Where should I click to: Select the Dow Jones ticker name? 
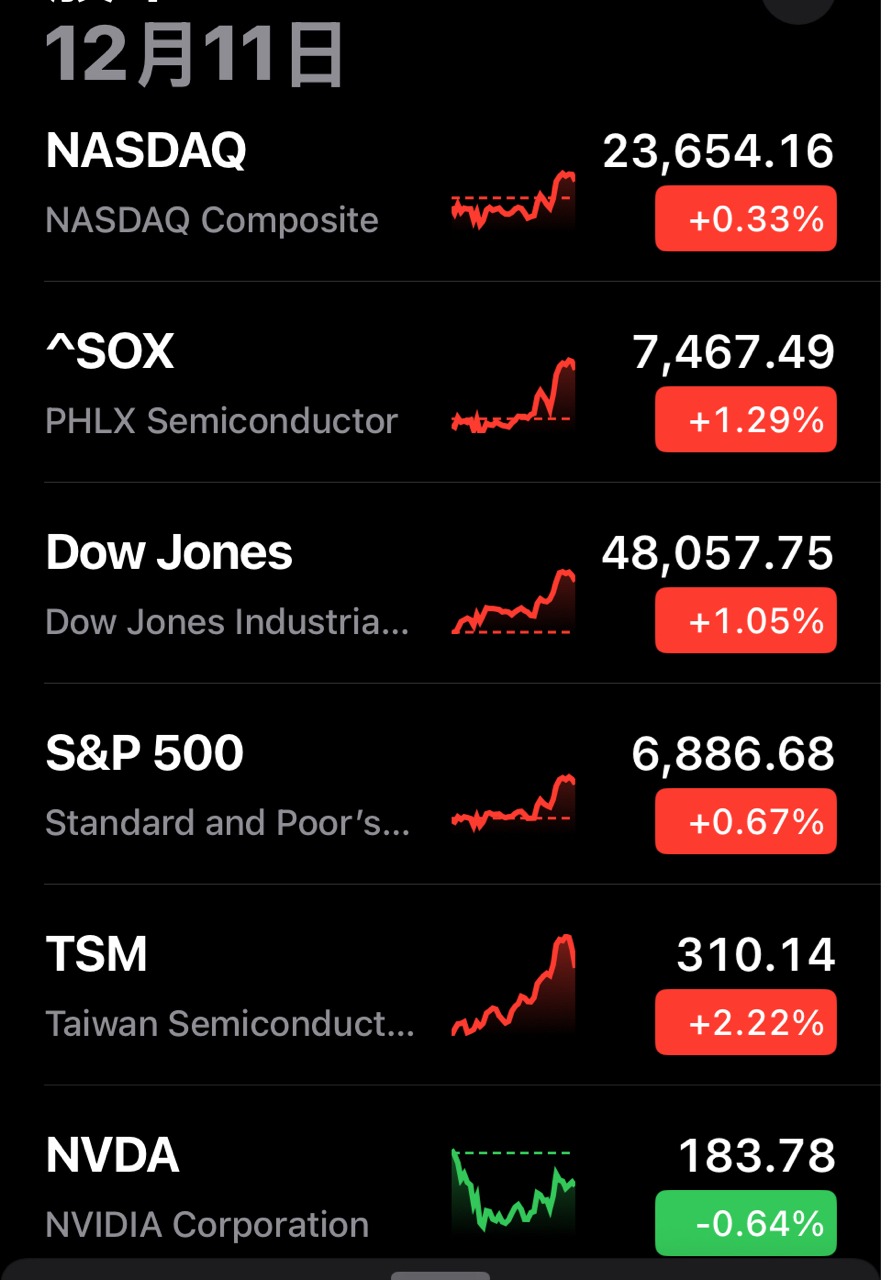[169, 553]
